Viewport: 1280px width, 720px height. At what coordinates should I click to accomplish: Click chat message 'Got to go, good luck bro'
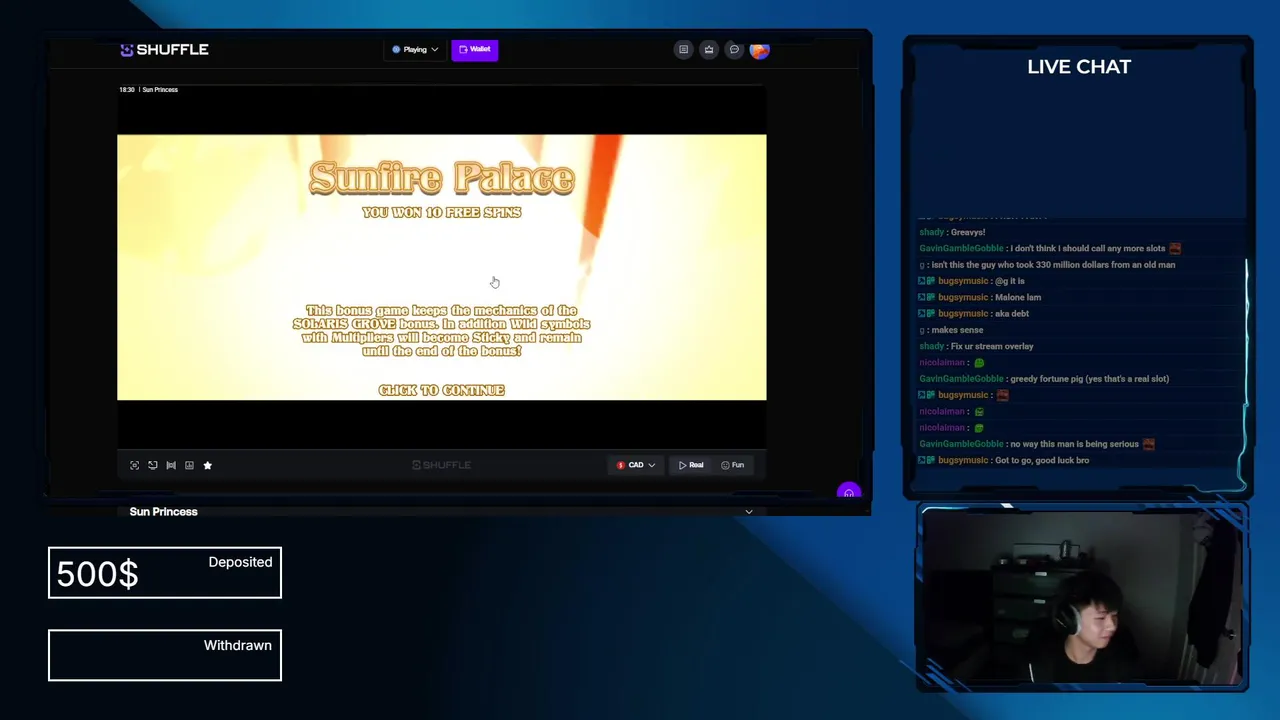click(x=1041, y=460)
